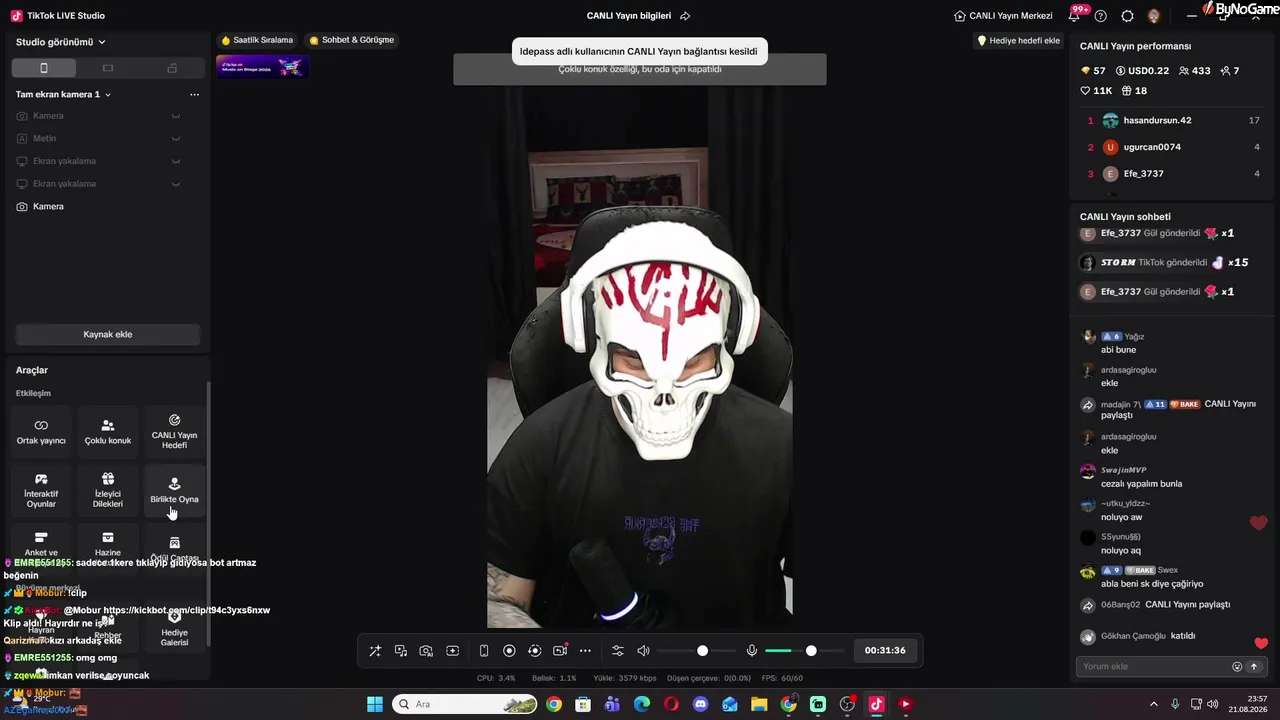This screenshot has width=1280, height=720.
Task: Select the active Kamera source
Action: (x=108, y=206)
